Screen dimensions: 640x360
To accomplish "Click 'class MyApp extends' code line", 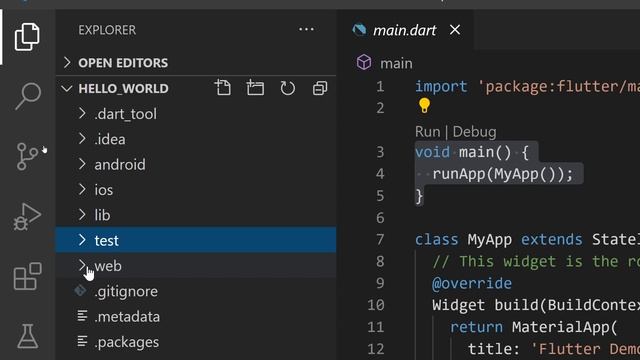I will click(498, 240).
